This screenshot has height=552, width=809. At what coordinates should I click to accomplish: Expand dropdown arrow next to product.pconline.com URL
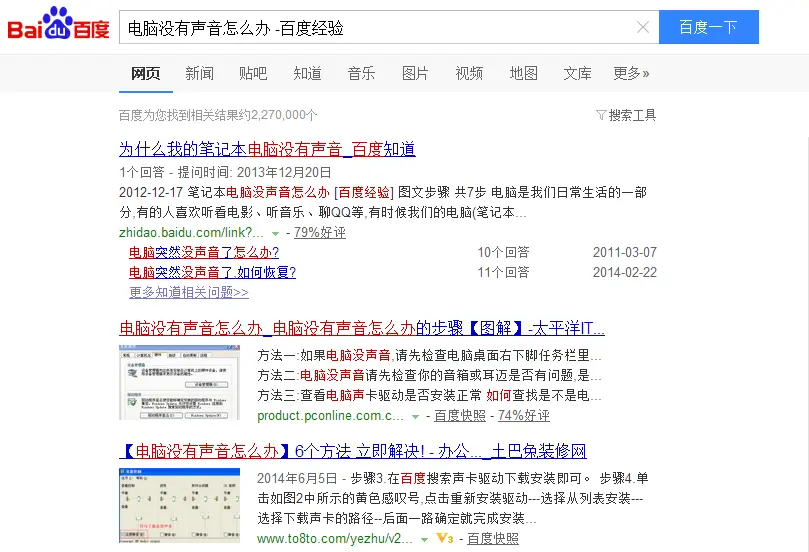point(415,417)
